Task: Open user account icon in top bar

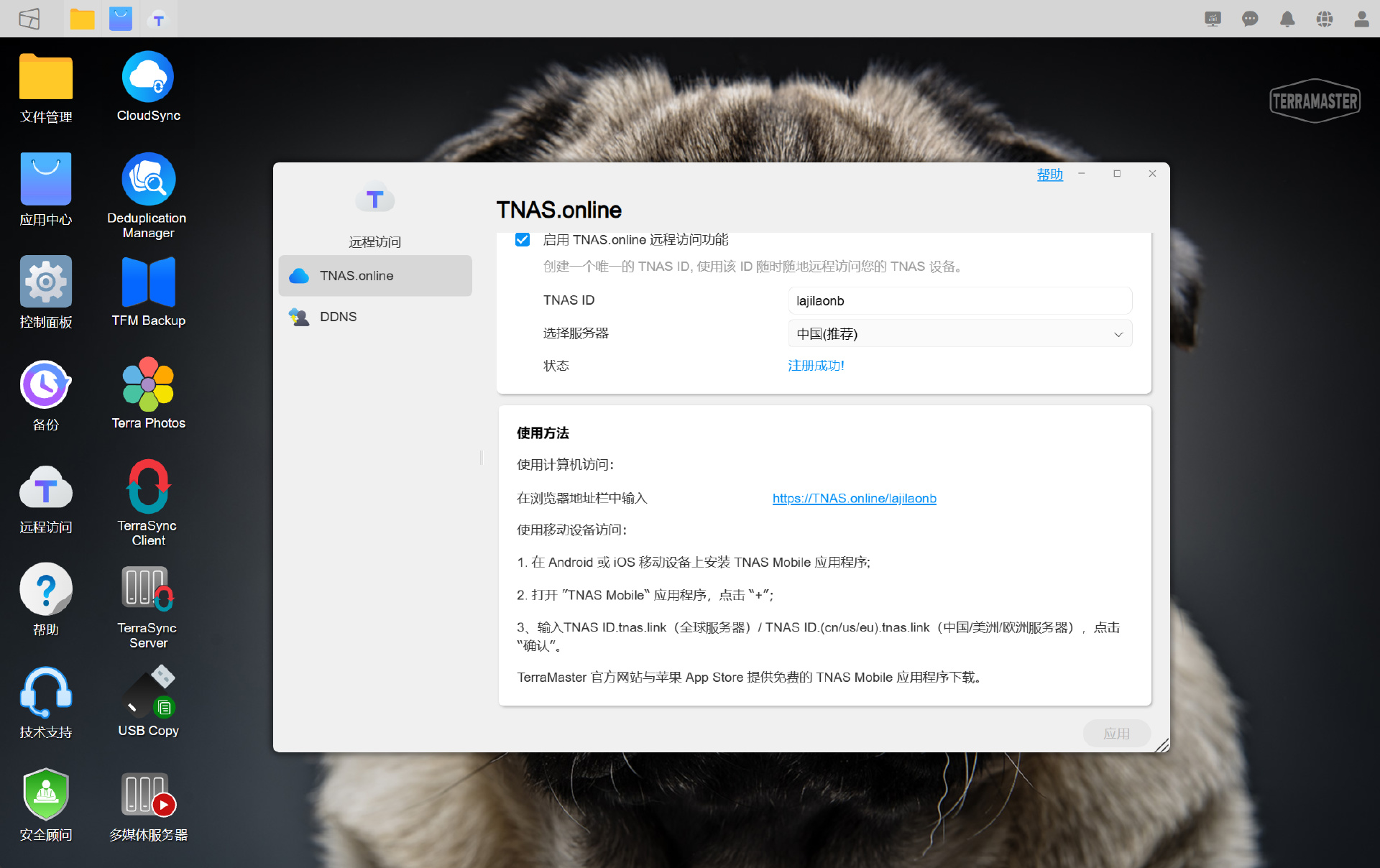Action: (x=1361, y=19)
